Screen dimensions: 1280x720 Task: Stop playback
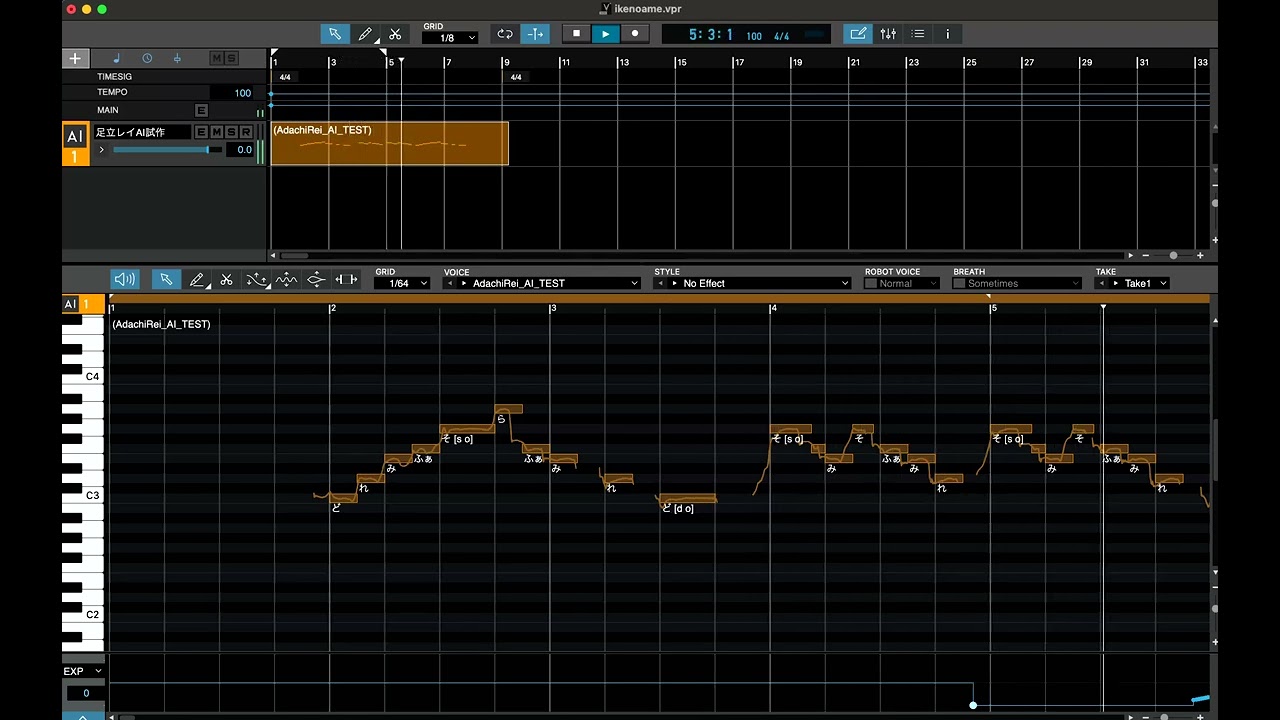(576, 34)
